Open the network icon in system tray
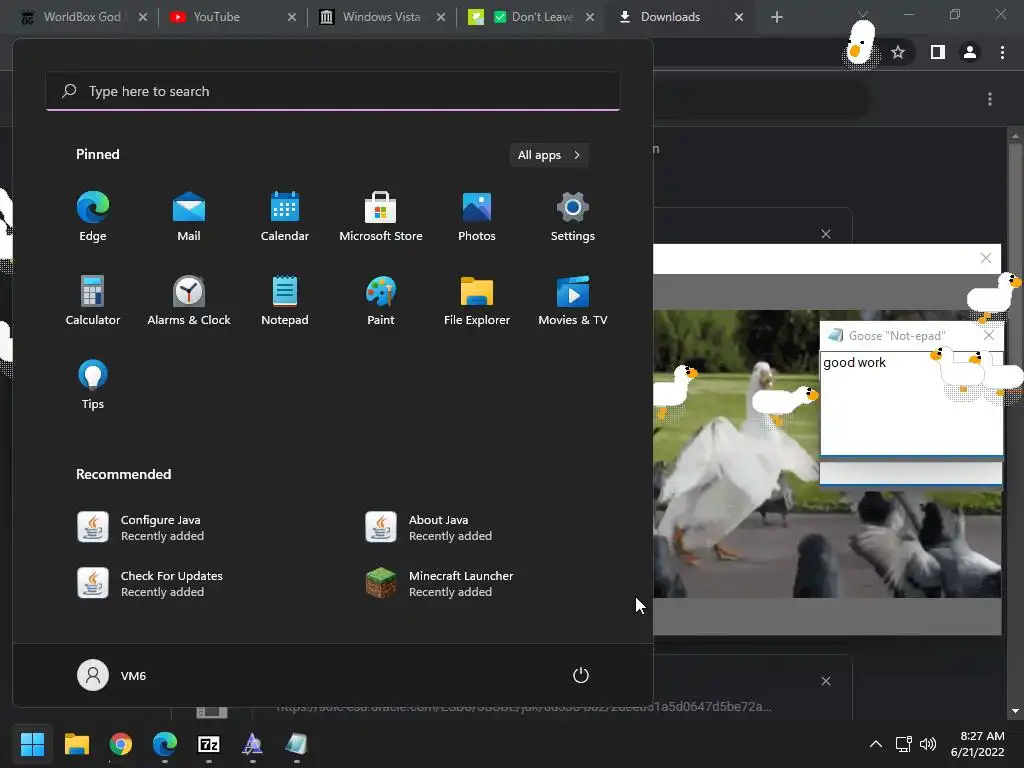Viewport: 1024px width, 768px height. click(904, 744)
